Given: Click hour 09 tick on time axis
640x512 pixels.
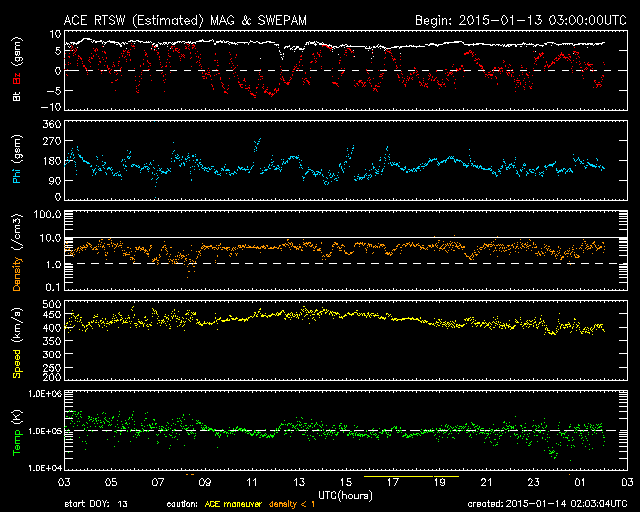Looking at the screenshot, I should 204,481.
